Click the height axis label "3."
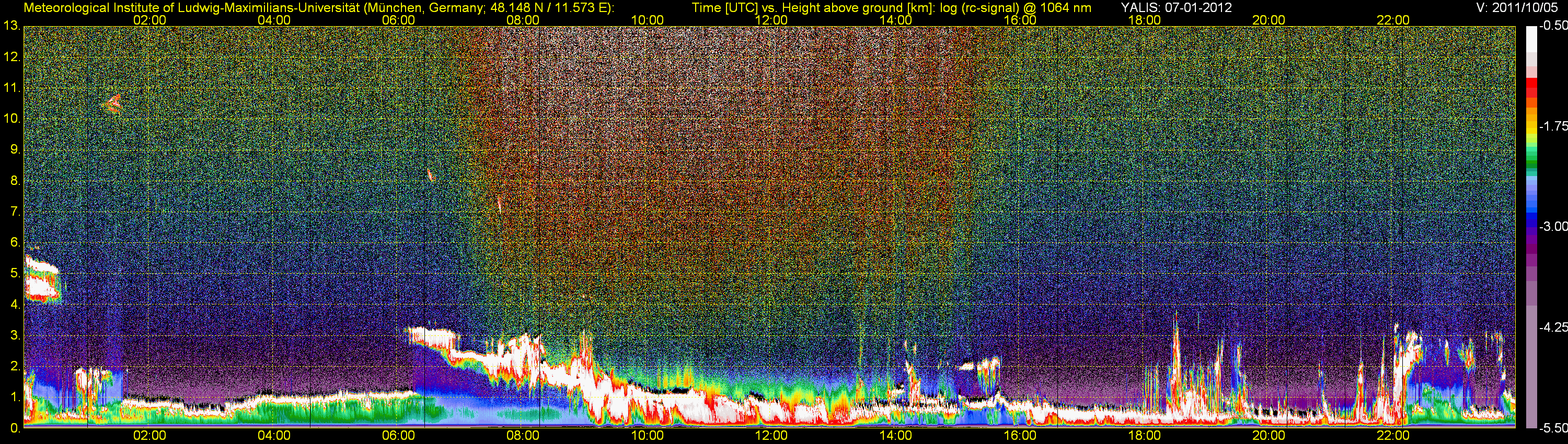 [x=15, y=336]
